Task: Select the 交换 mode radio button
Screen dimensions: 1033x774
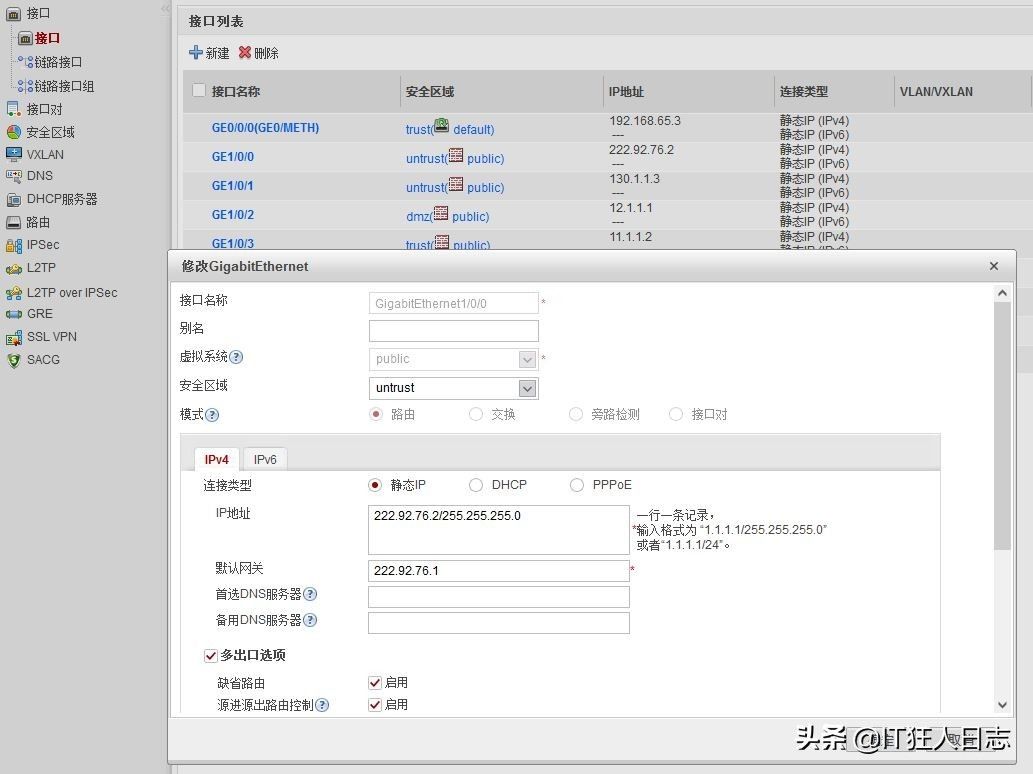Action: tap(476, 414)
